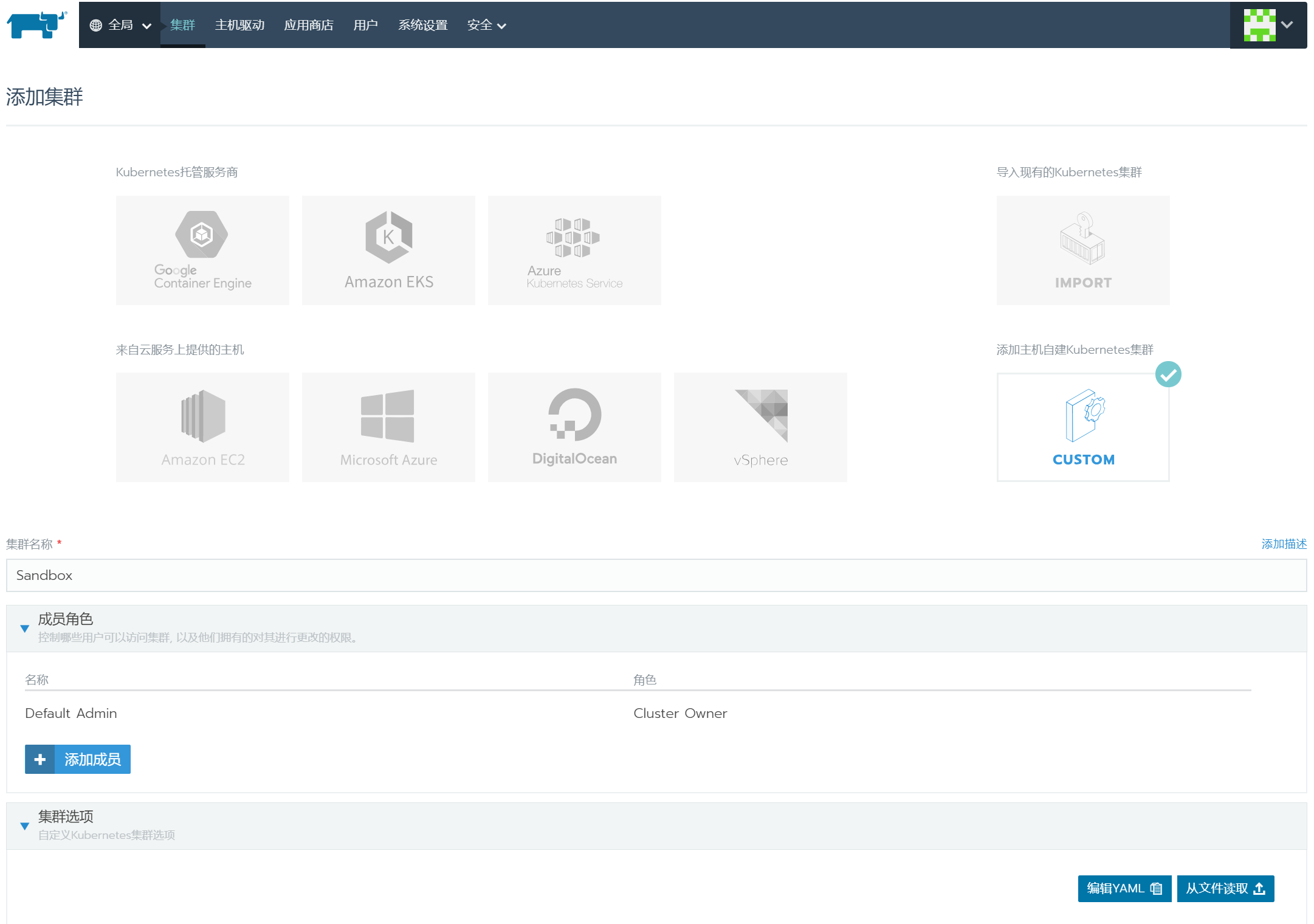This screenshot has width=1314, height=924.
Task: Select the Microsoft Azure host tile
Action: 388,427
